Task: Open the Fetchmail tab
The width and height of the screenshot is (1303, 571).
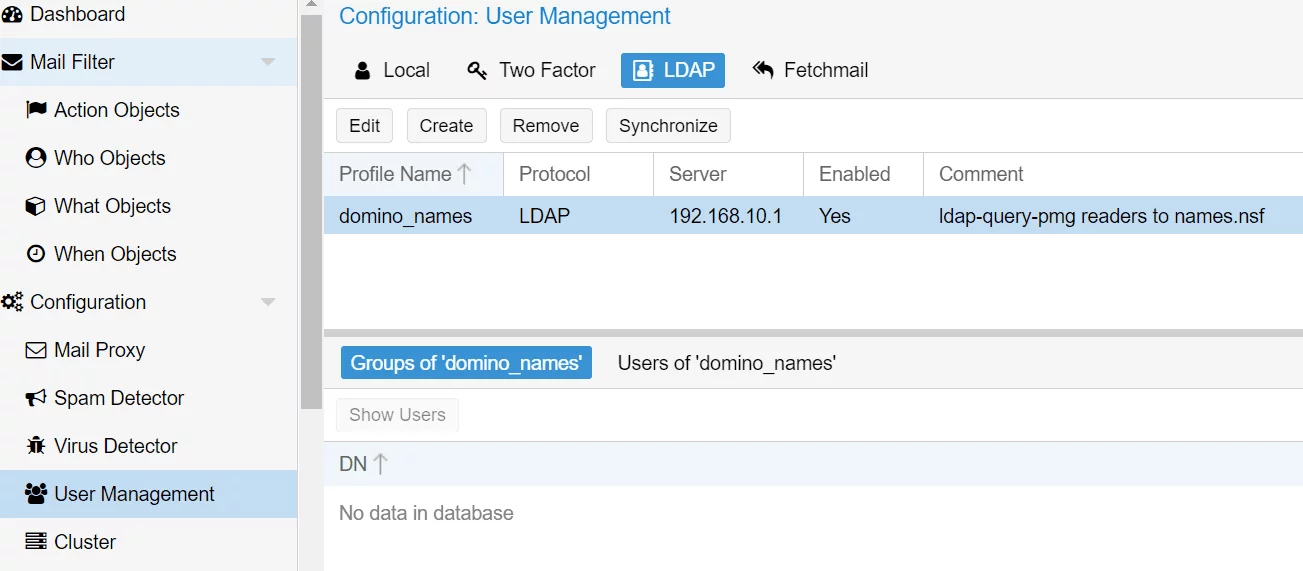Action: pos(810,70)
